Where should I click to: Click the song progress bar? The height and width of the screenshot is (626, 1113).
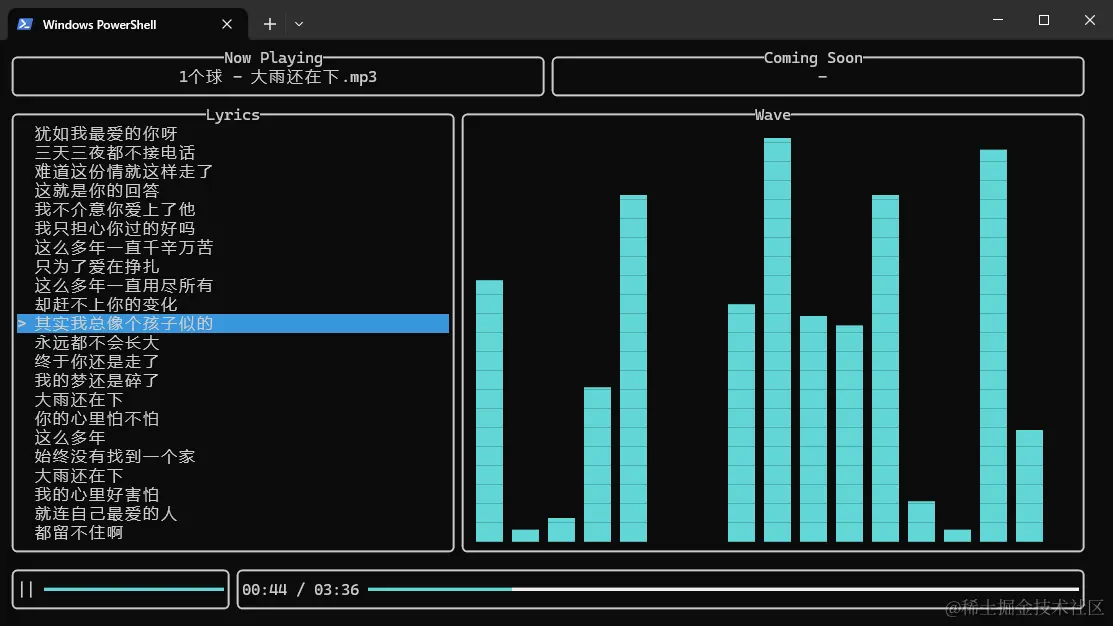(x=723, y=589)
